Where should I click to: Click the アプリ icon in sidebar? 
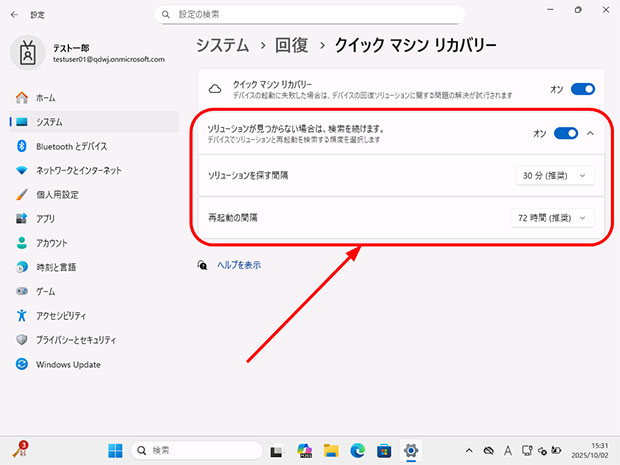(22, 219)
